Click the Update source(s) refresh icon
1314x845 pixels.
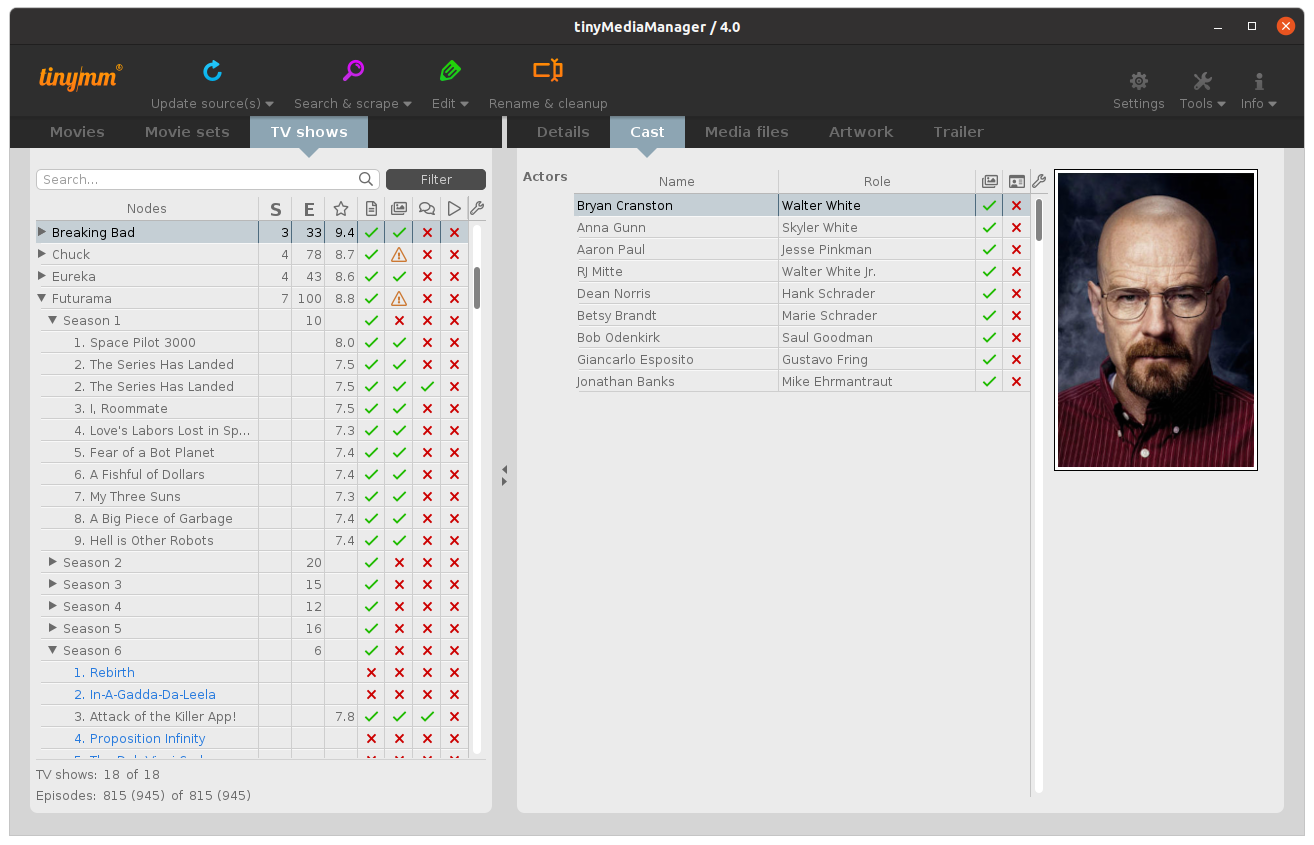212,71
